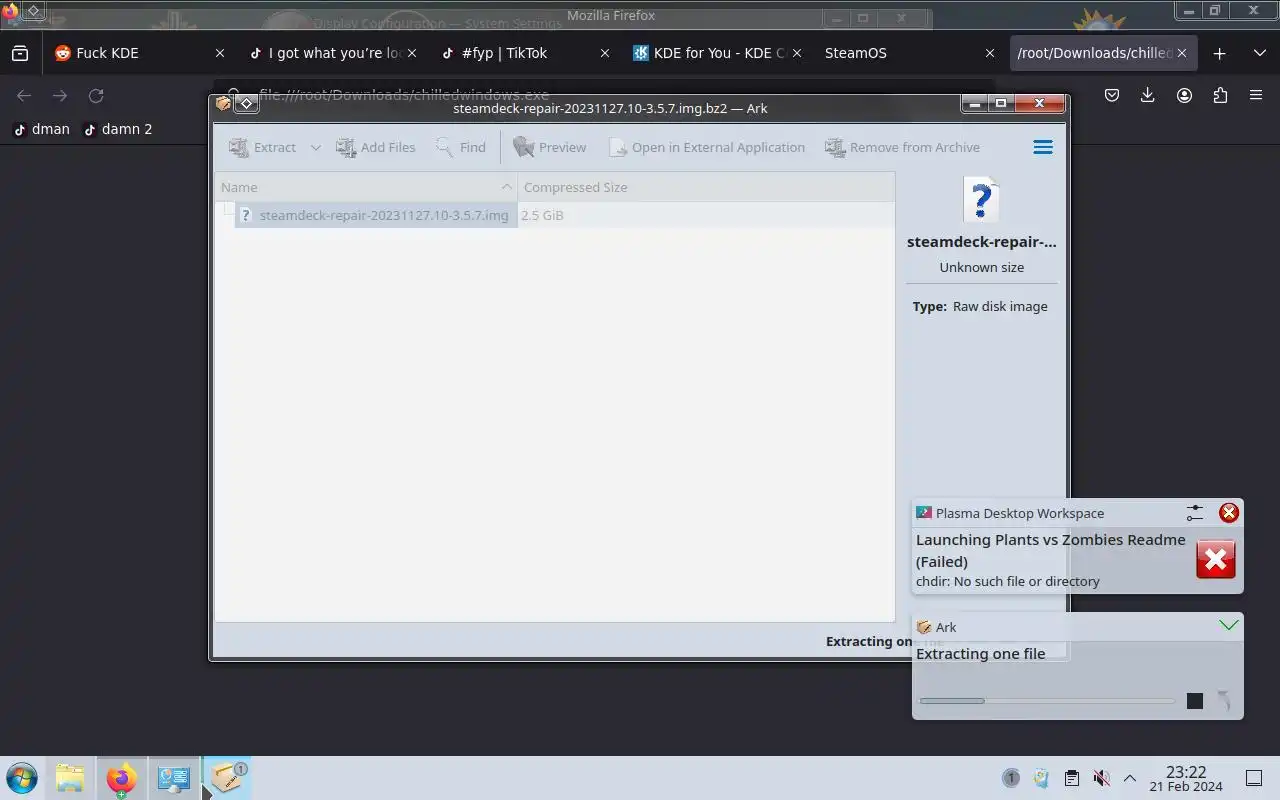Click the Extract button in Ark toolbar
Screen dimensions: 1280x800
[262, 147]
